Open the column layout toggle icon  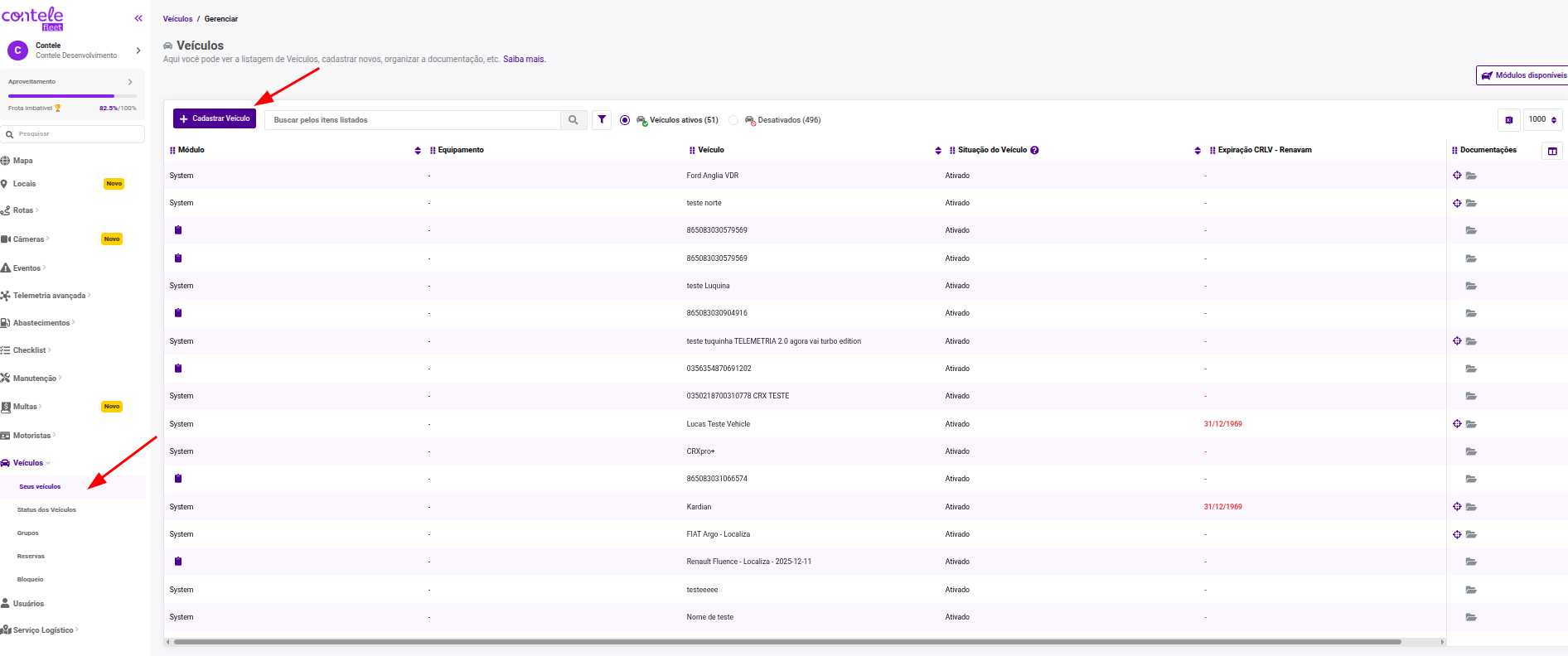point(1552,151)
